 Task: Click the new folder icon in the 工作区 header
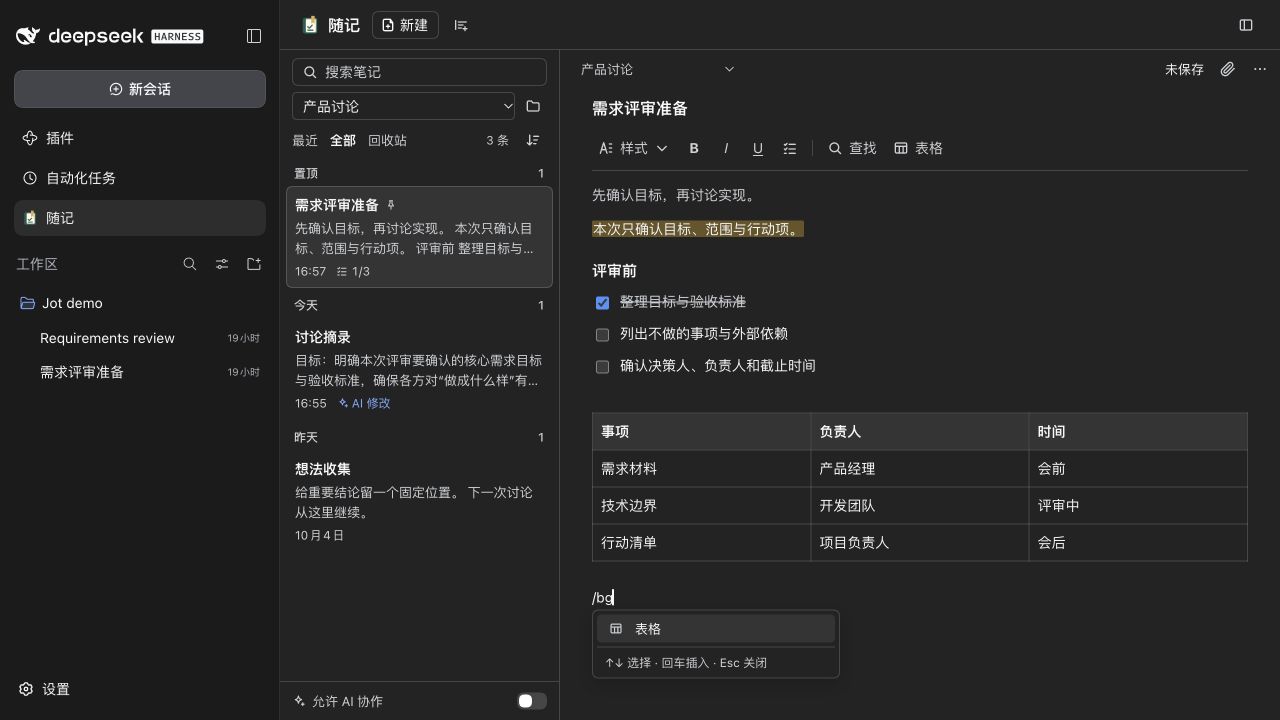(x=254, y=264)
